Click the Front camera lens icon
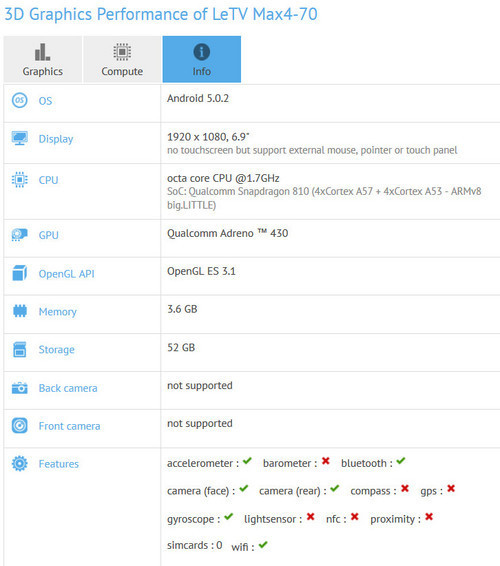 pyautogui.click(x=19, y=426)
